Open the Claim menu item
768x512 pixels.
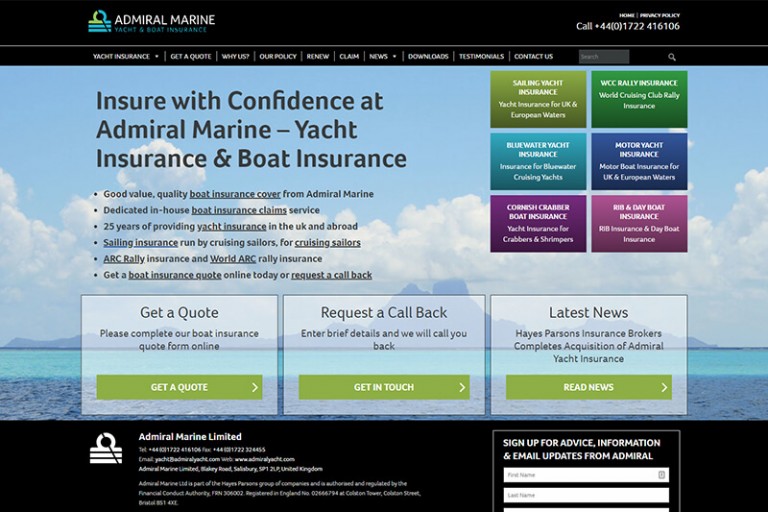349,56
